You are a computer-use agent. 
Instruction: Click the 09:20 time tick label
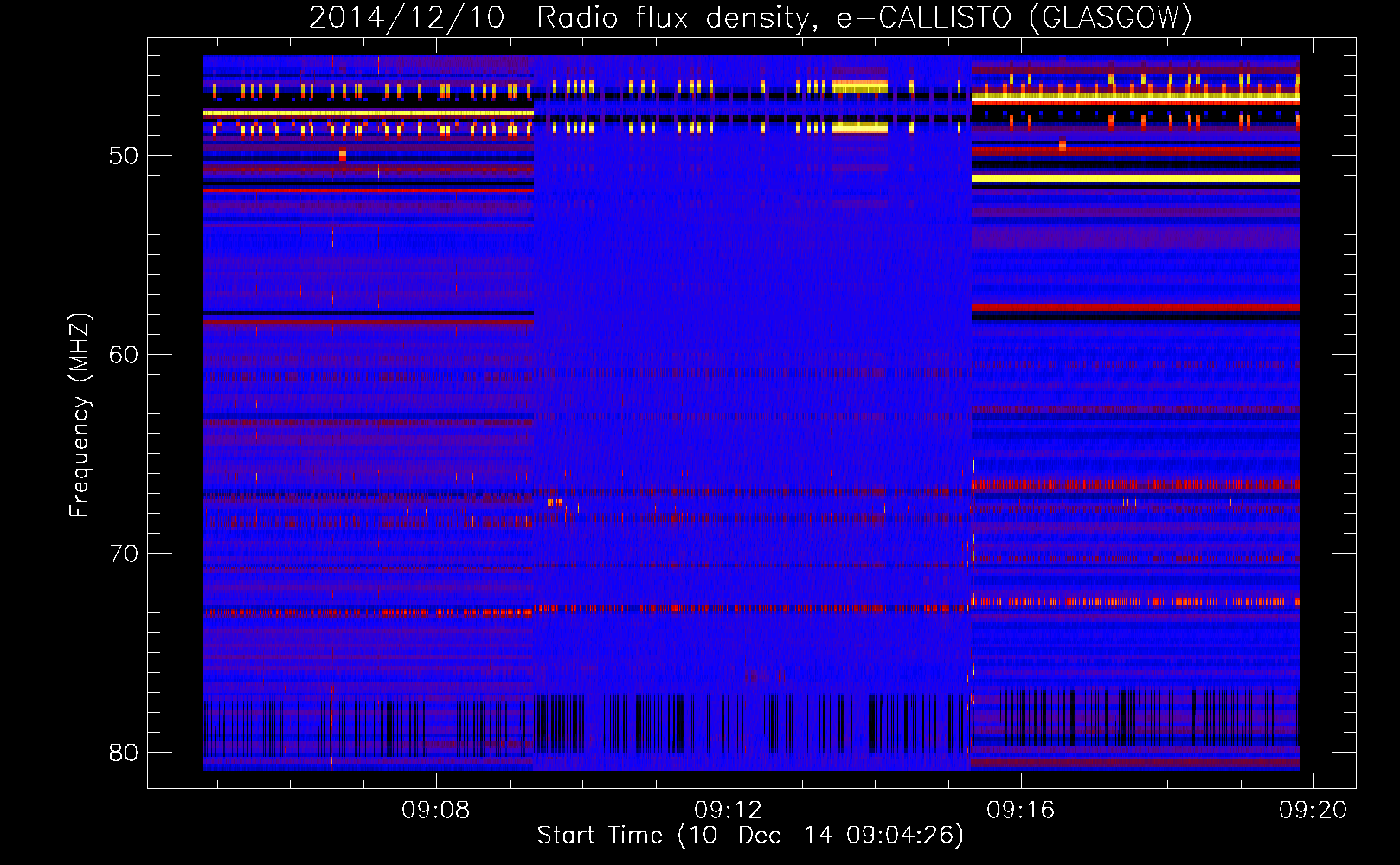tap(1313, 810)
